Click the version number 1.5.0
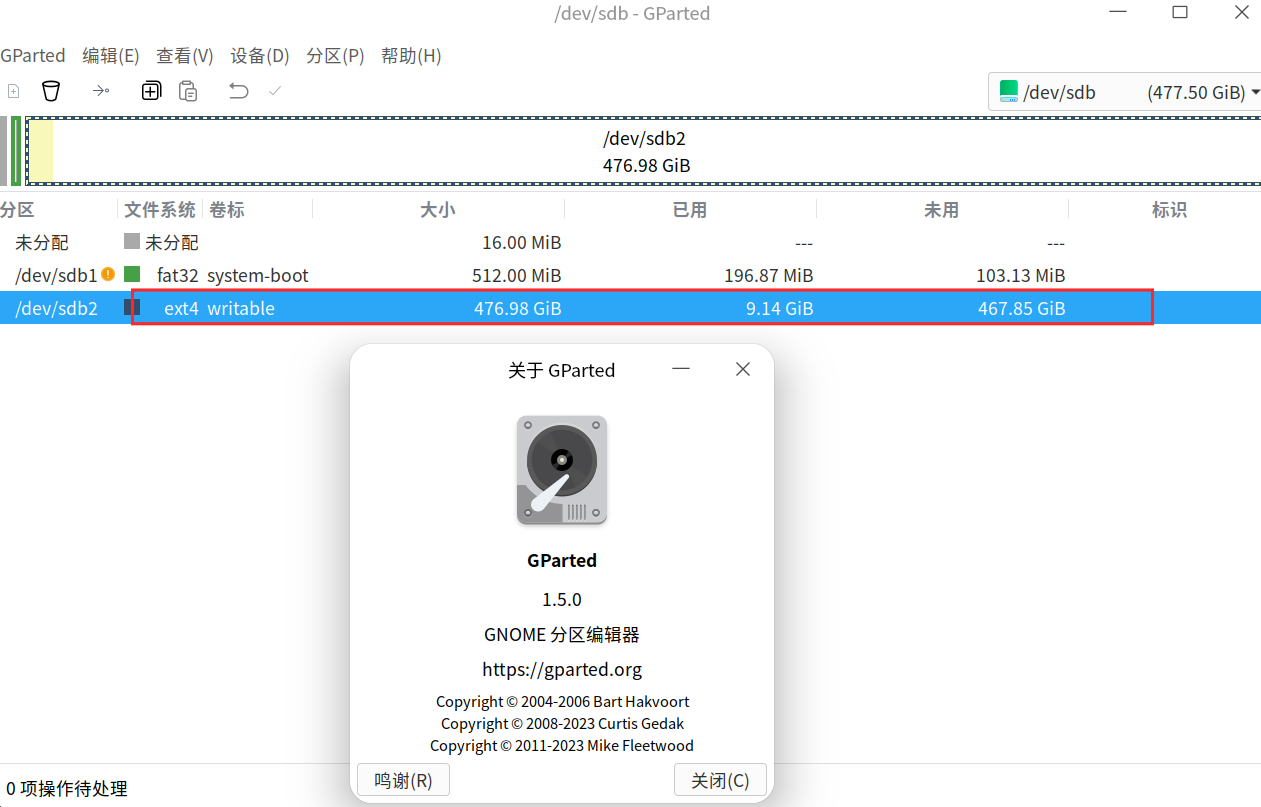Image resolution: width=1261 pixels, height=807 pixels. (x=562, y=599)
